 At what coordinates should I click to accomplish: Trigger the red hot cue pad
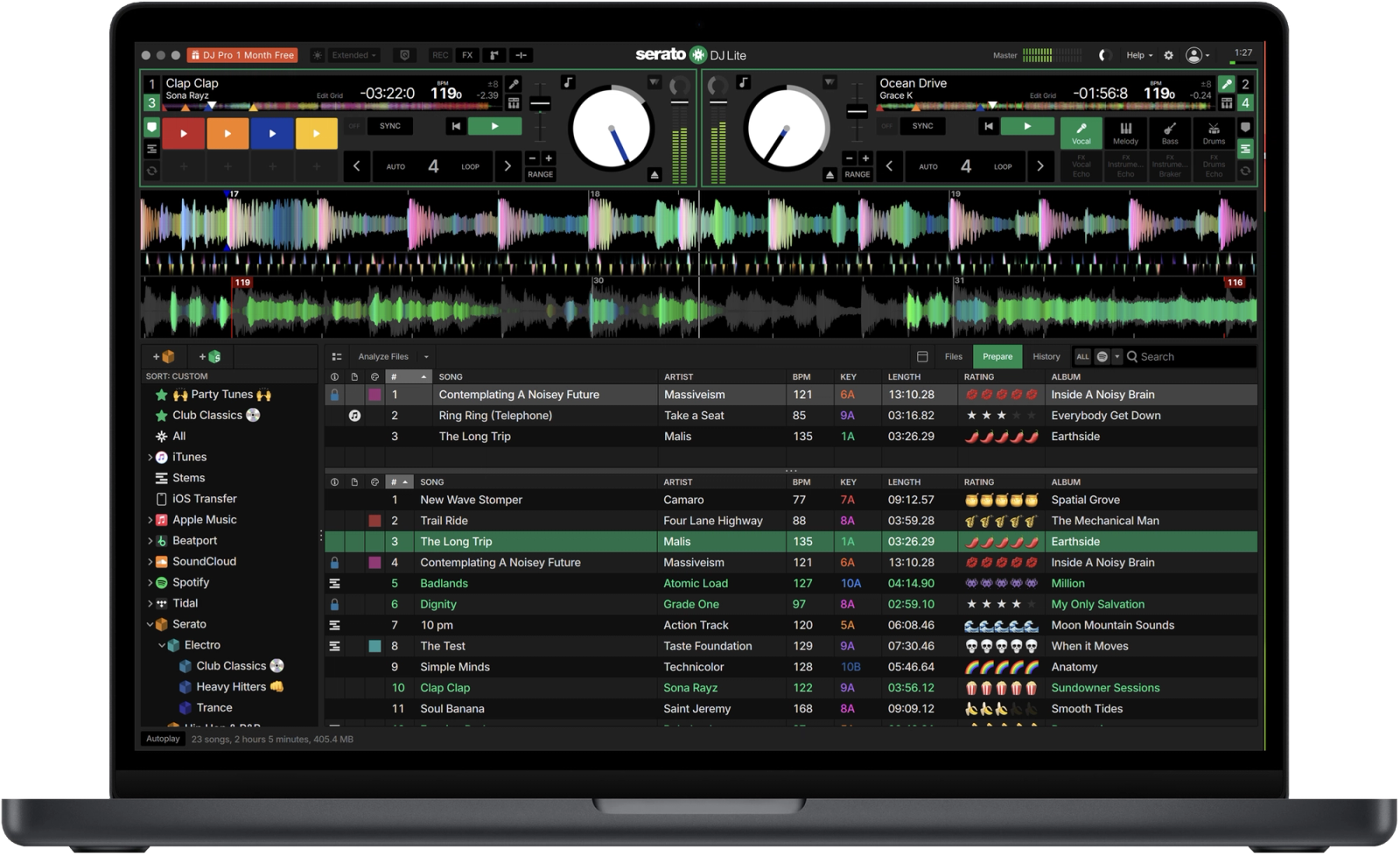183,133
